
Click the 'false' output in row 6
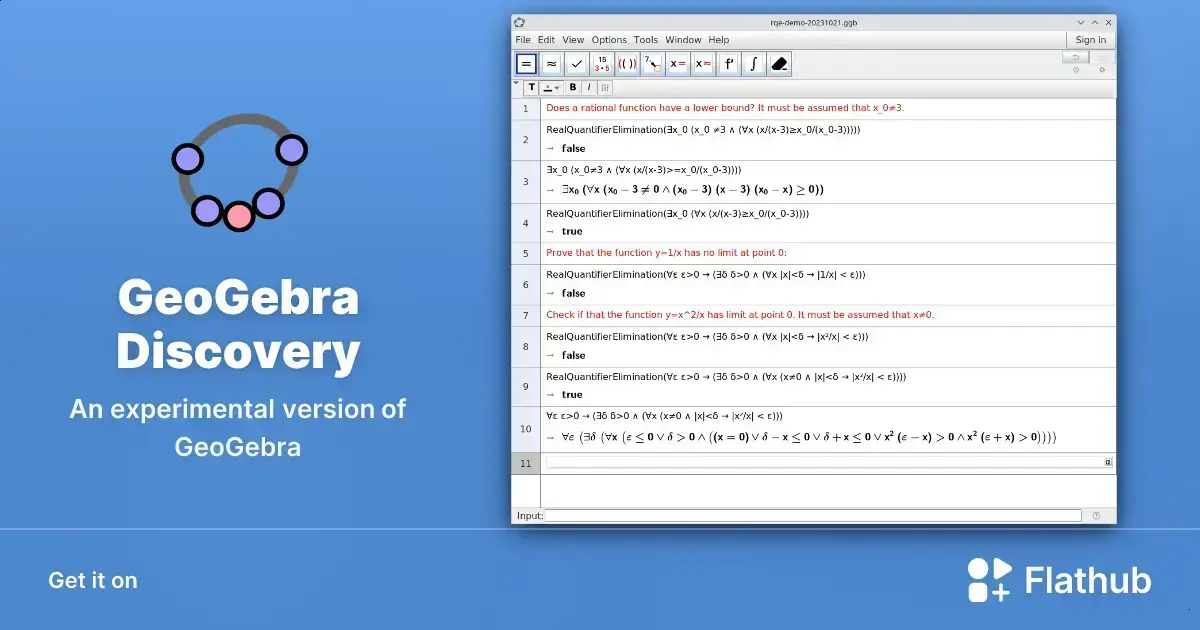[574, 293]
